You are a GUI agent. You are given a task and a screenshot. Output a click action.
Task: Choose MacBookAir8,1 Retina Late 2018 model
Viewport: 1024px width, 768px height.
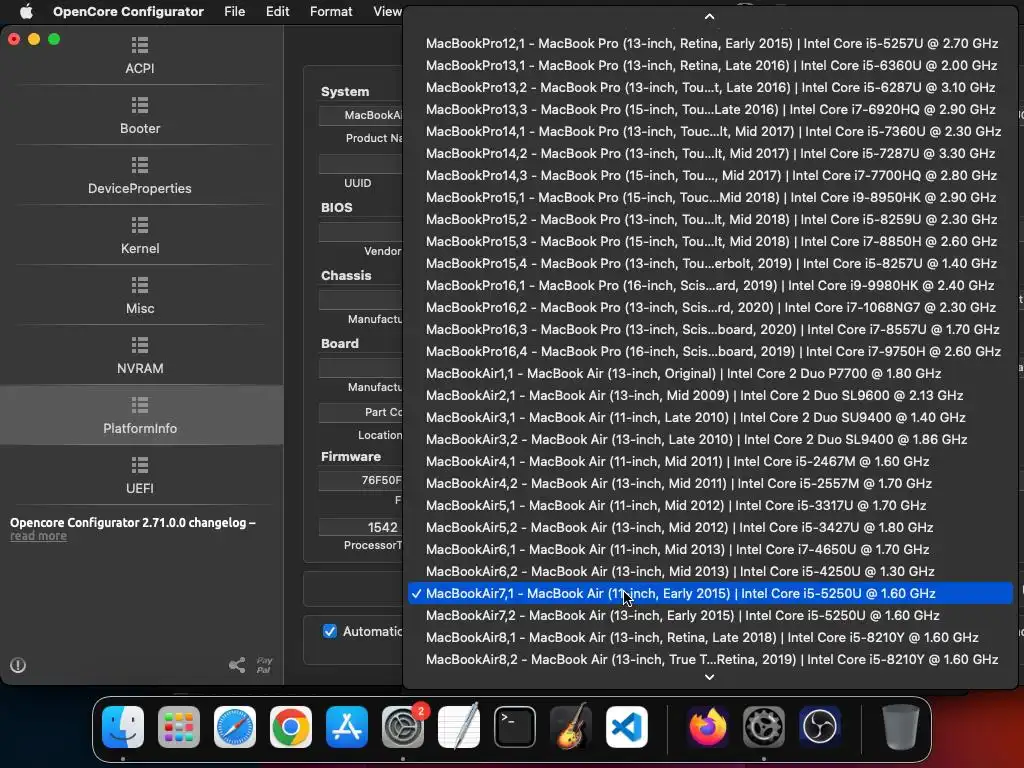click(x=710, y=637)
